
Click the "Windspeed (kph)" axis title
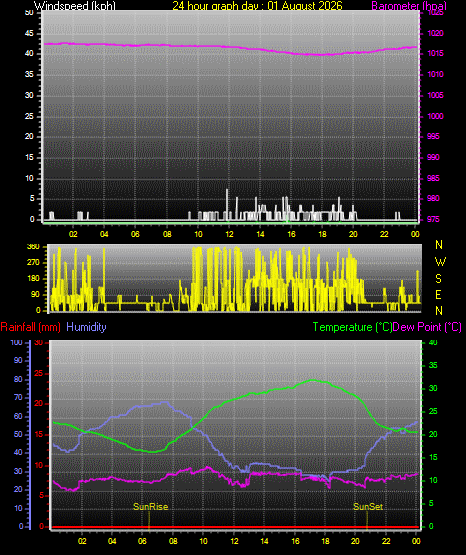[x=74, y=6]
